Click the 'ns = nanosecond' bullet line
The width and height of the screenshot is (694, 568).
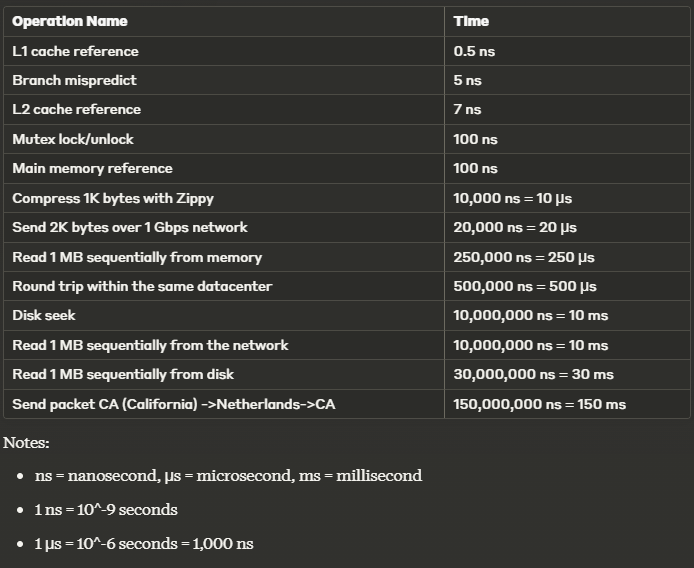coord(228,475)
